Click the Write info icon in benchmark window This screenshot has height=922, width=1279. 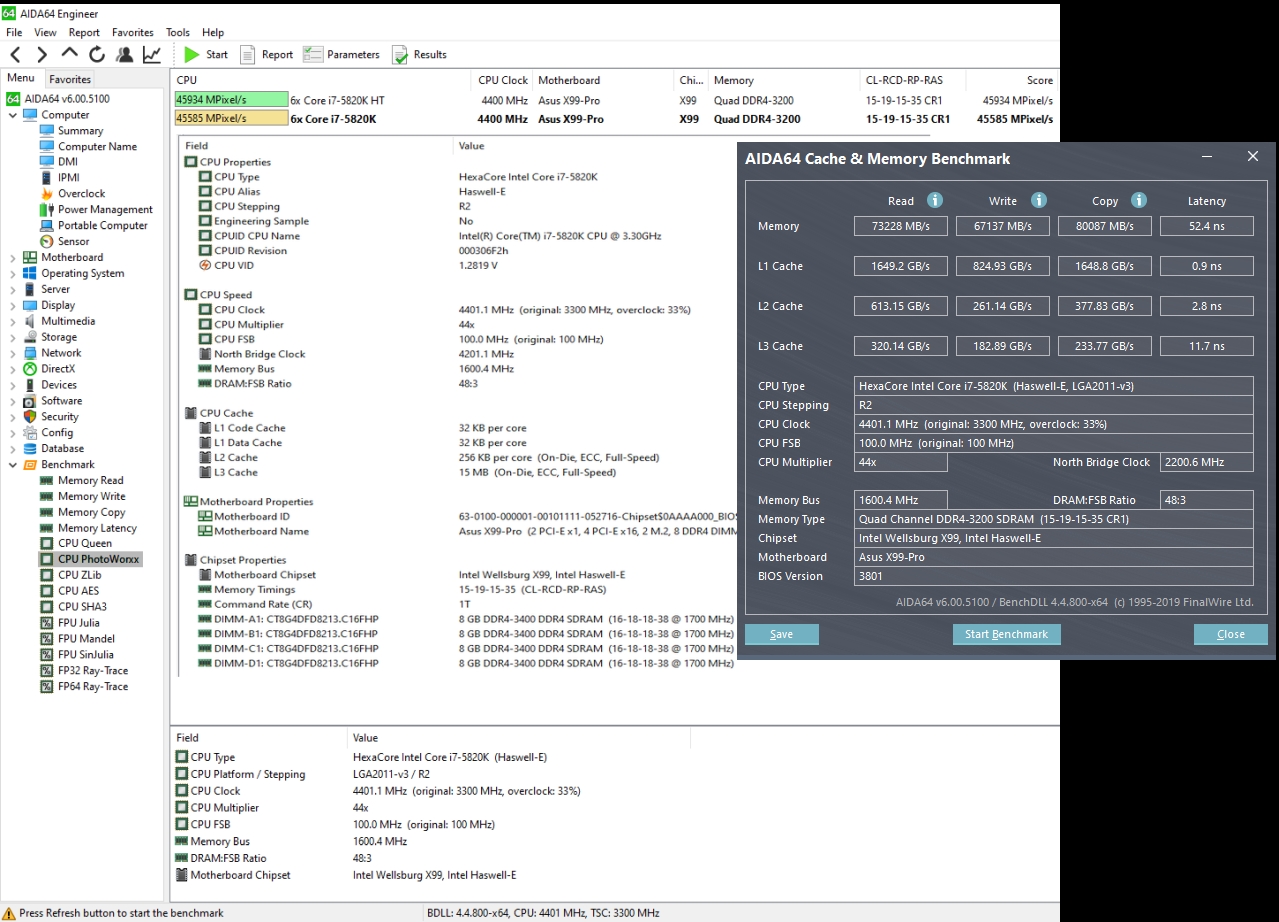[x=1039, y=200]
